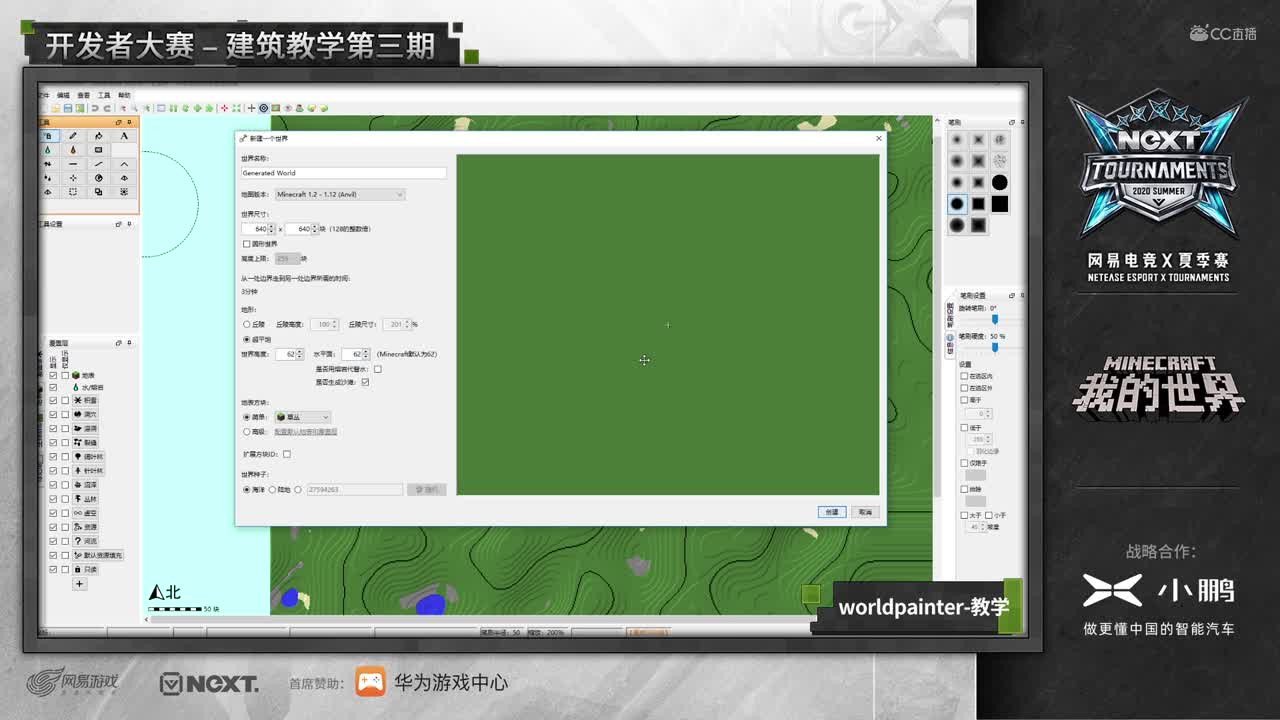
Task: Select the 丘陵 hills terrain radio button
Action: [x=246, y=325]
